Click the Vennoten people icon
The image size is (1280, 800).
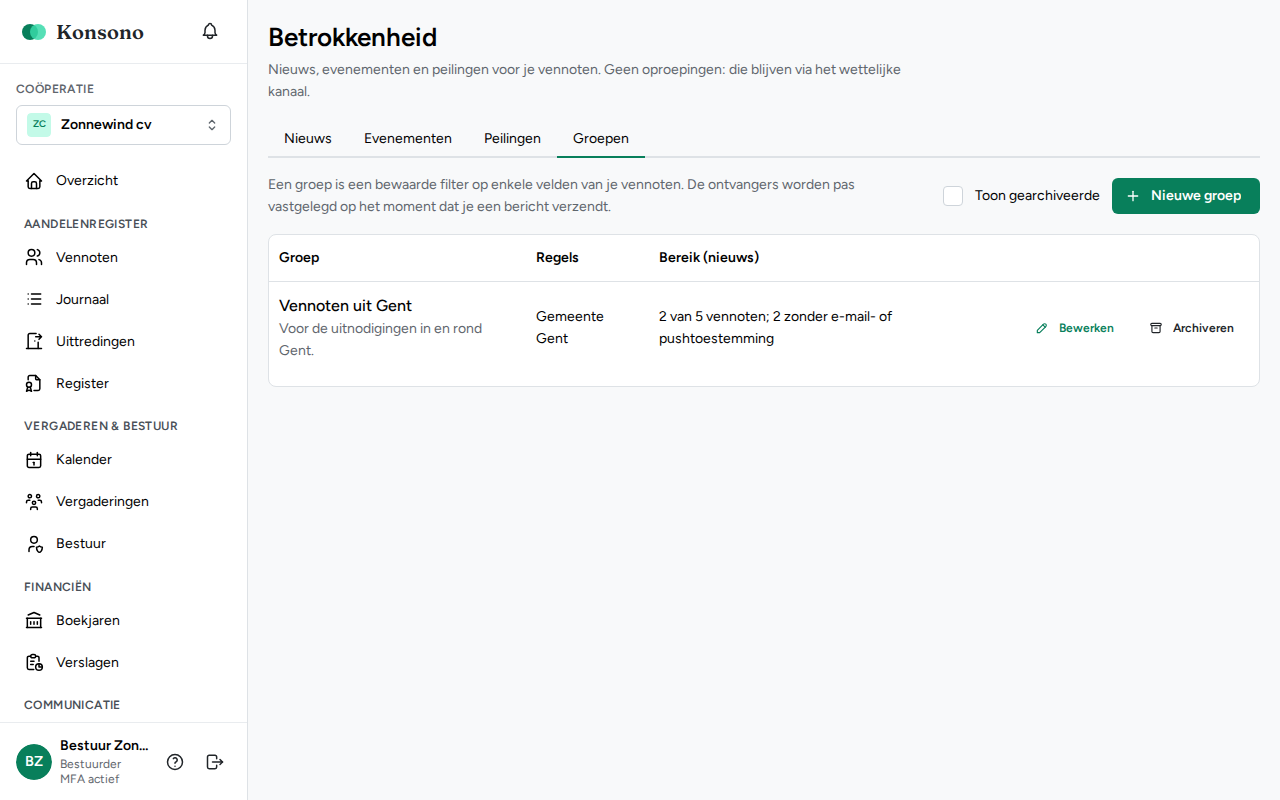(x=34, y=258)
